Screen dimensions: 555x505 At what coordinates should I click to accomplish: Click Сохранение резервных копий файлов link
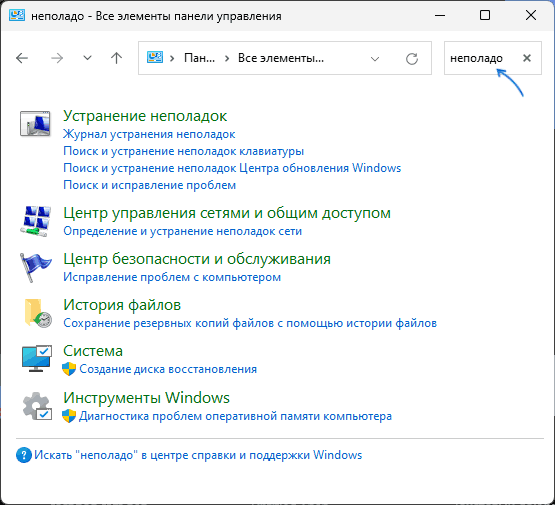pyautogui.click(x=250, y=323)
